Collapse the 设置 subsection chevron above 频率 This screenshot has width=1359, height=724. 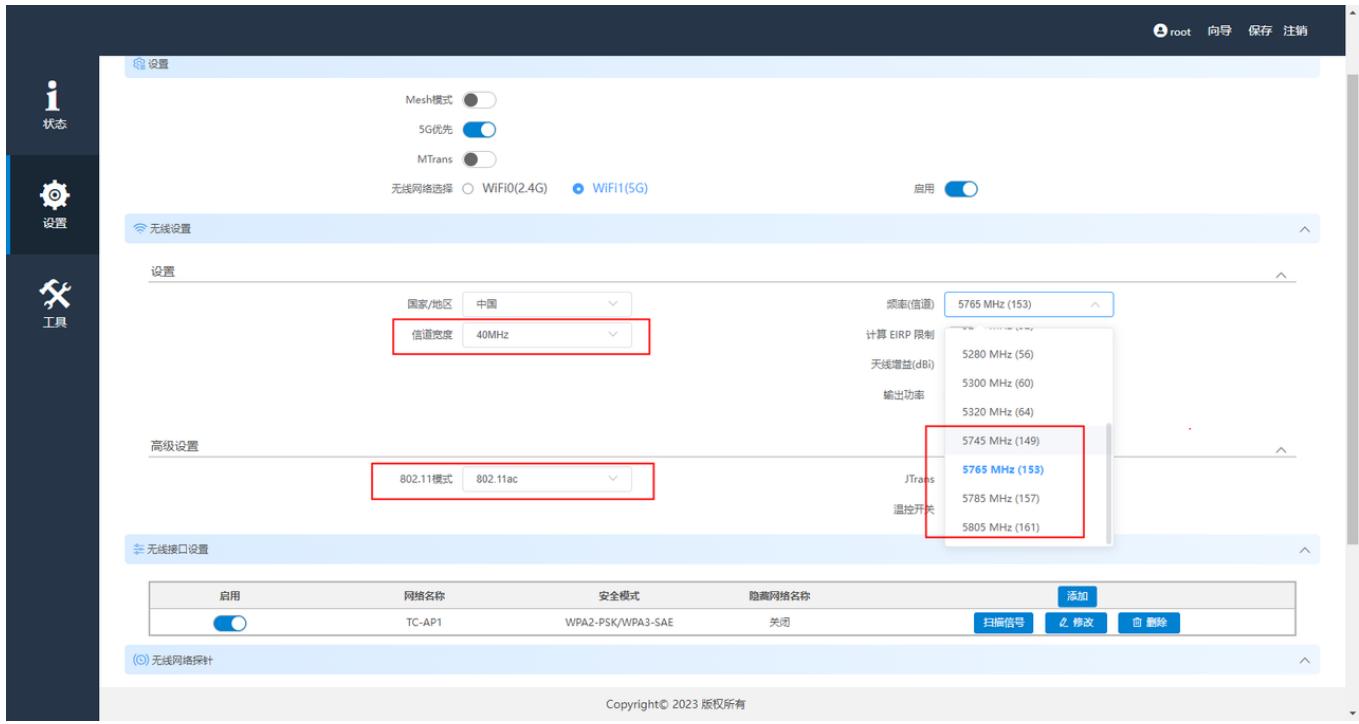[x=1282, y=275]
